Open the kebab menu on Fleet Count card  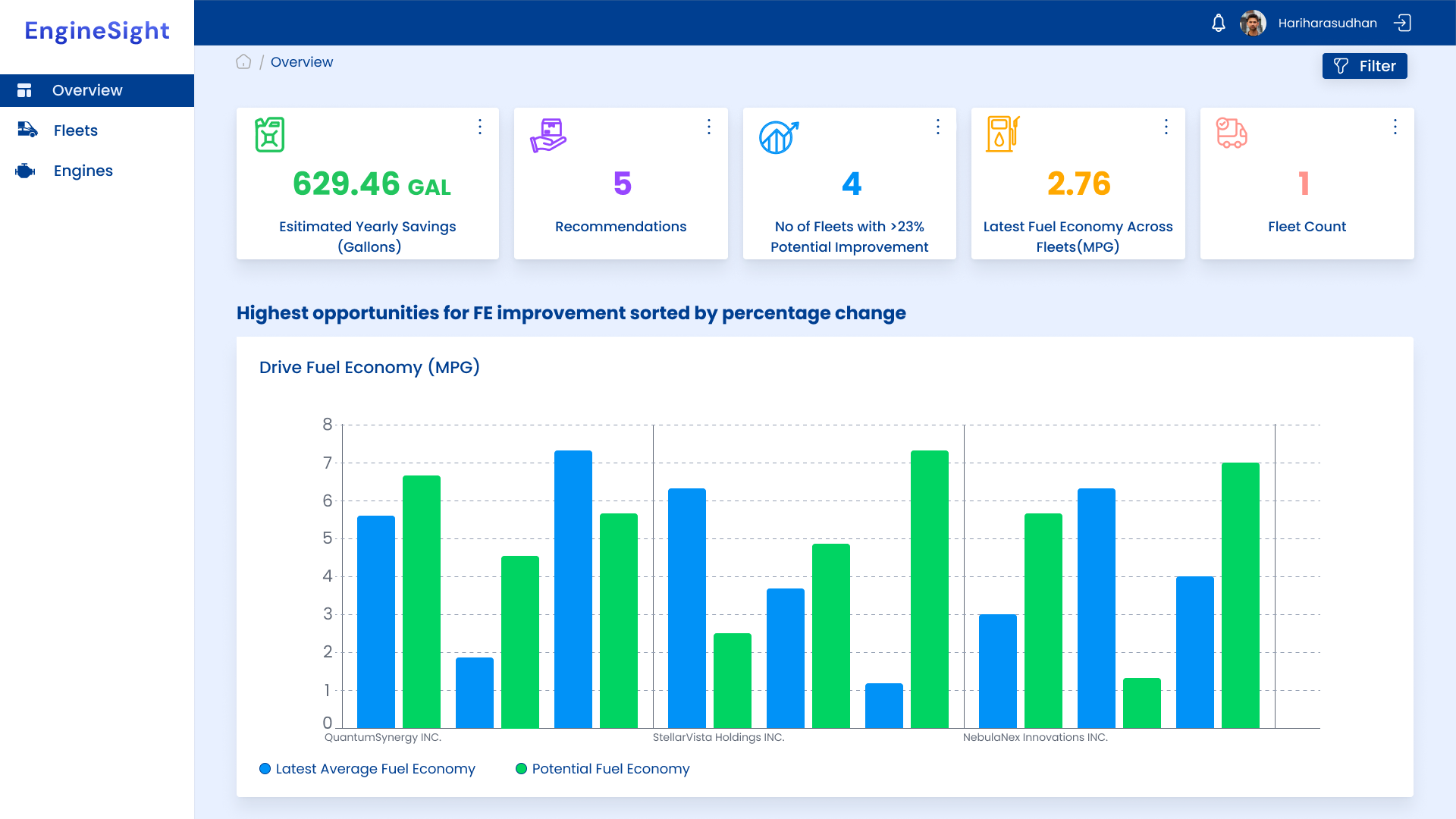click(x=1395, y=127)
